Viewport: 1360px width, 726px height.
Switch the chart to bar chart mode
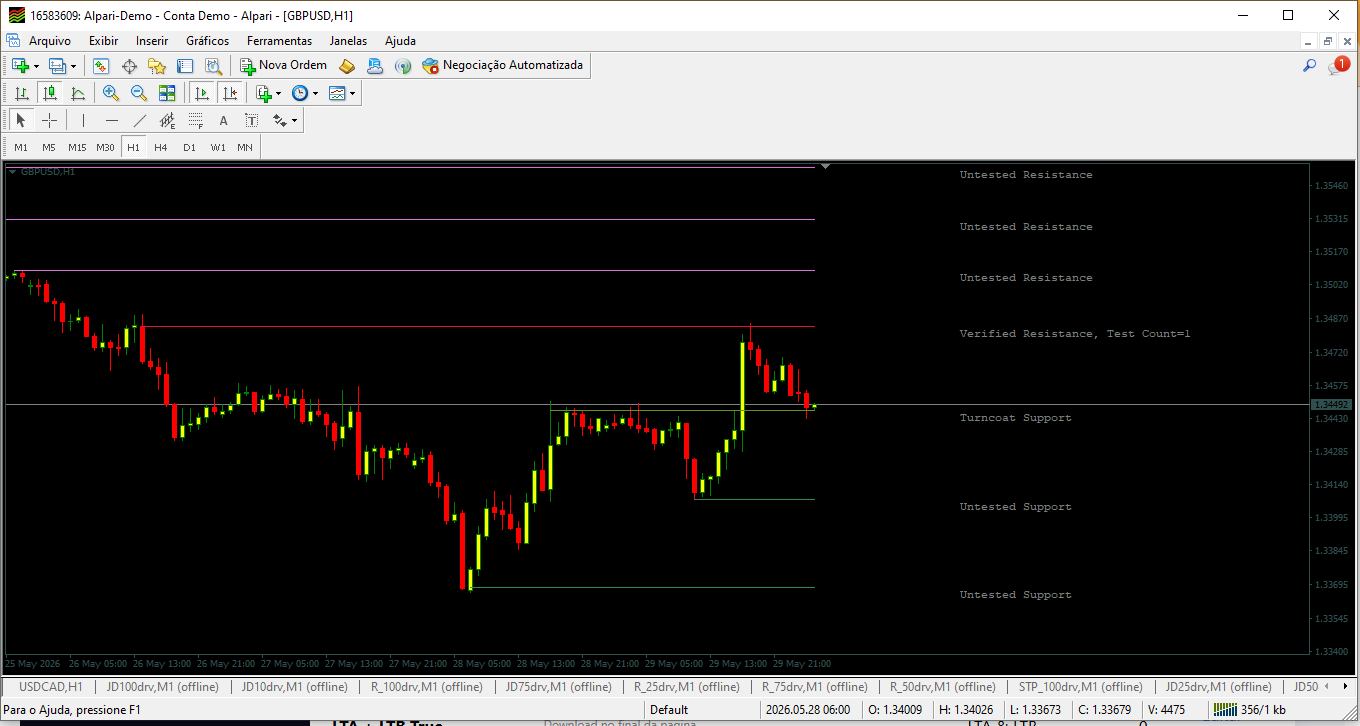(x=21, y=93)
